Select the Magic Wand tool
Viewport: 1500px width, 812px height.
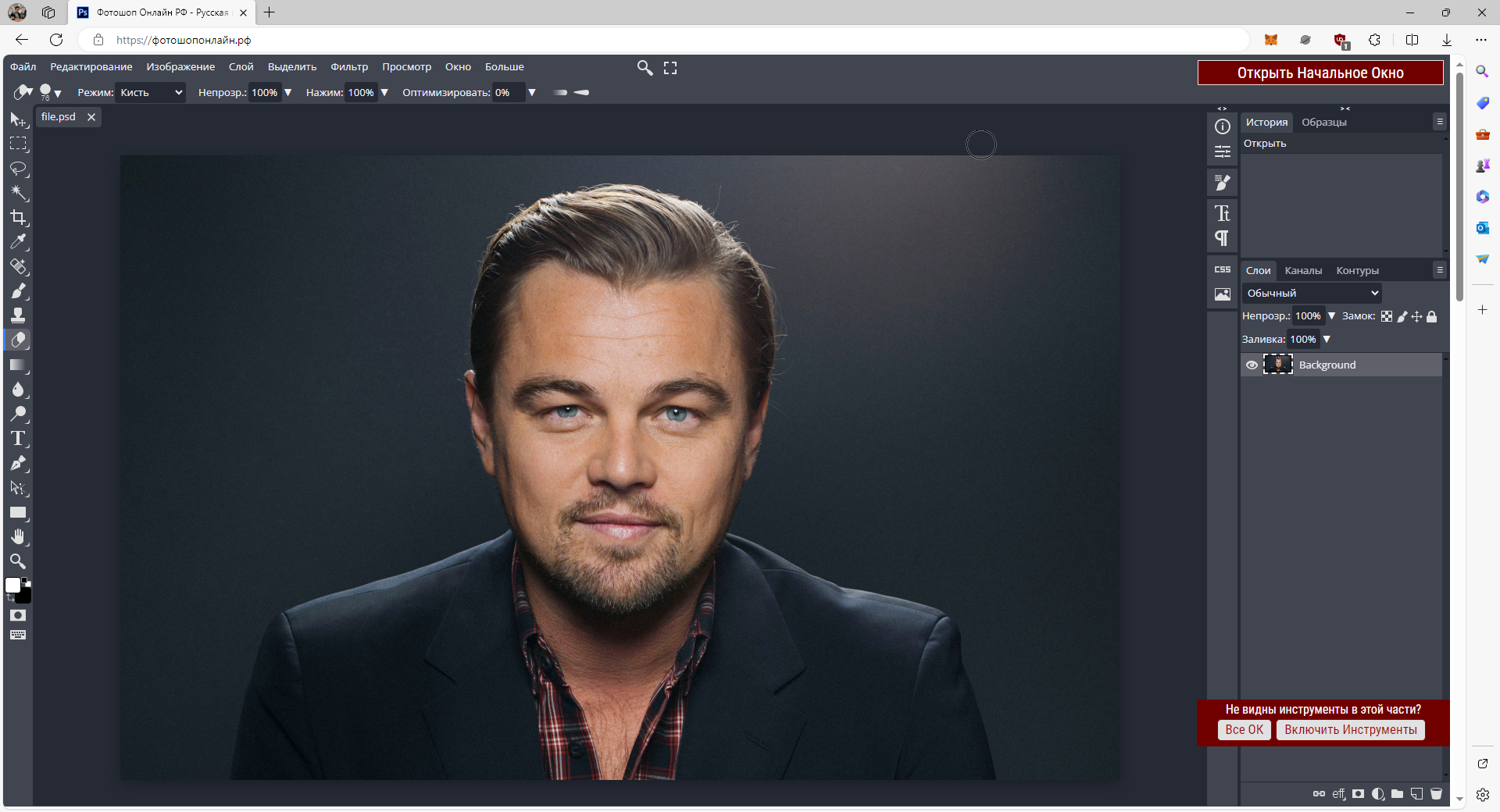coord(19,193)
